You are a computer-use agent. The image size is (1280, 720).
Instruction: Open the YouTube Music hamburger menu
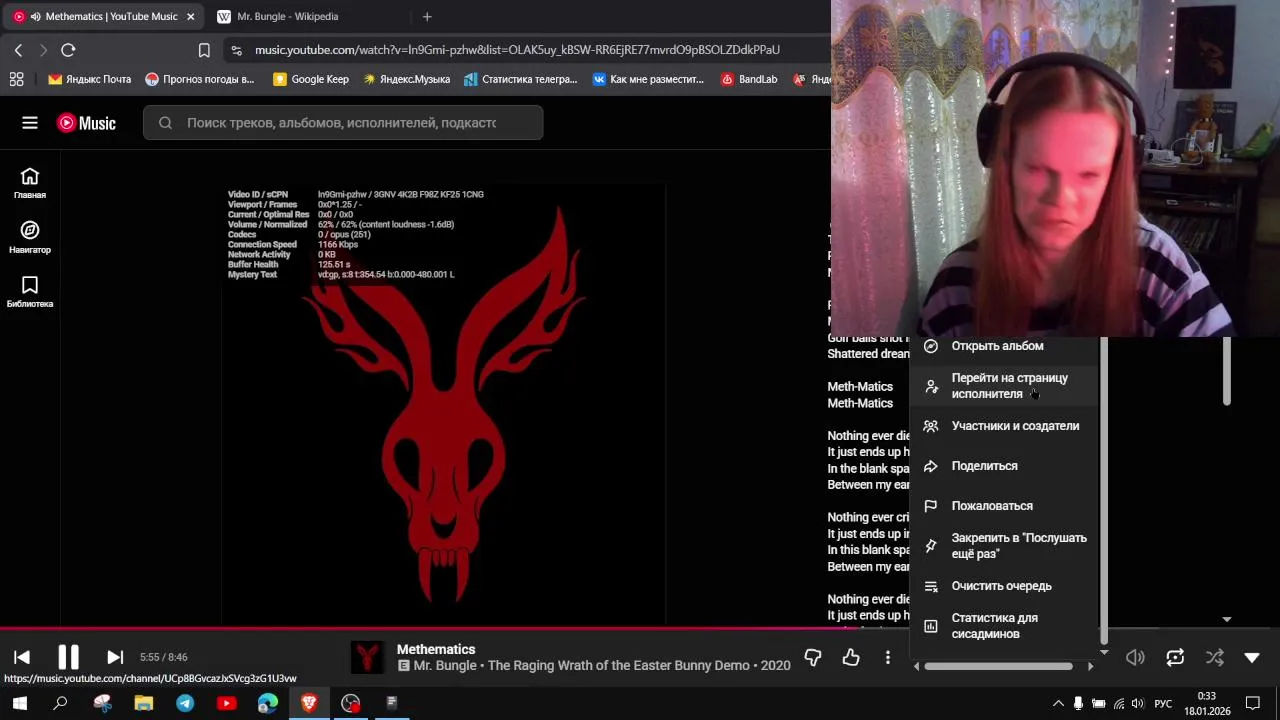click(30, 123)
